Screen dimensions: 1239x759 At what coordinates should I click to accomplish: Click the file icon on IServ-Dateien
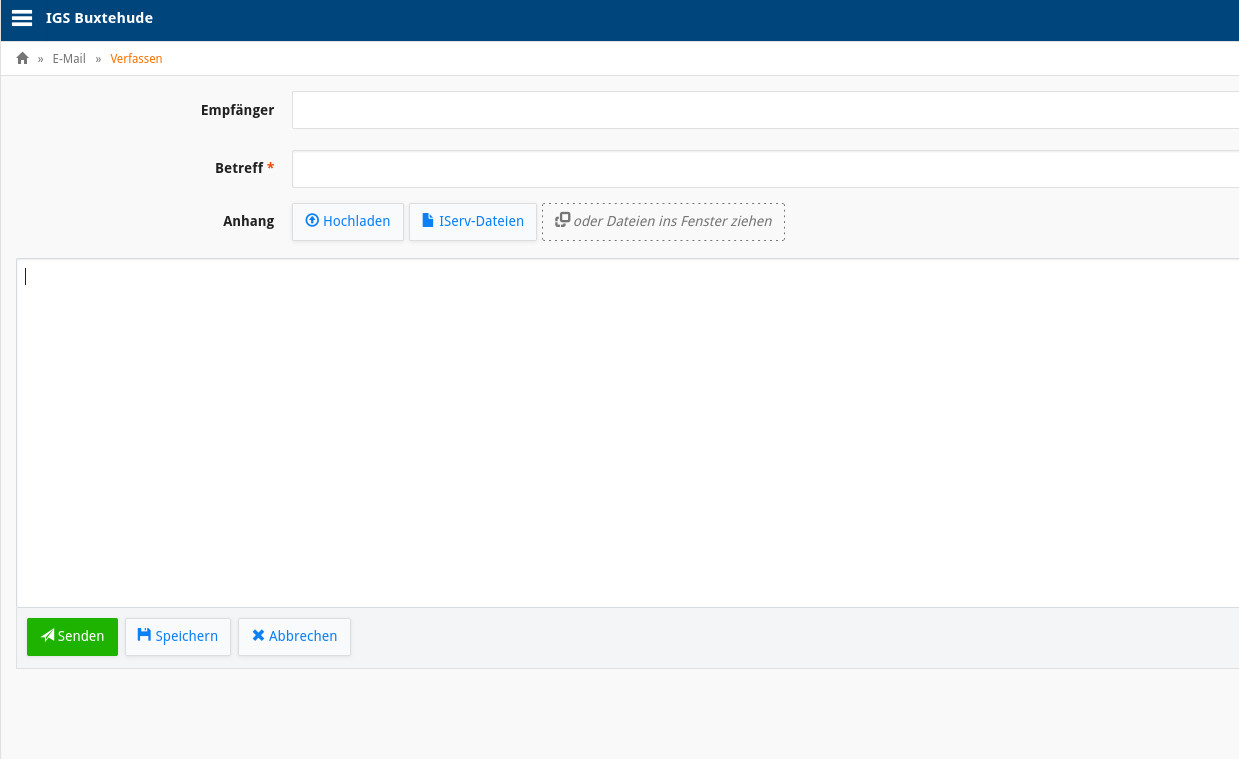[x=428, y=221]
